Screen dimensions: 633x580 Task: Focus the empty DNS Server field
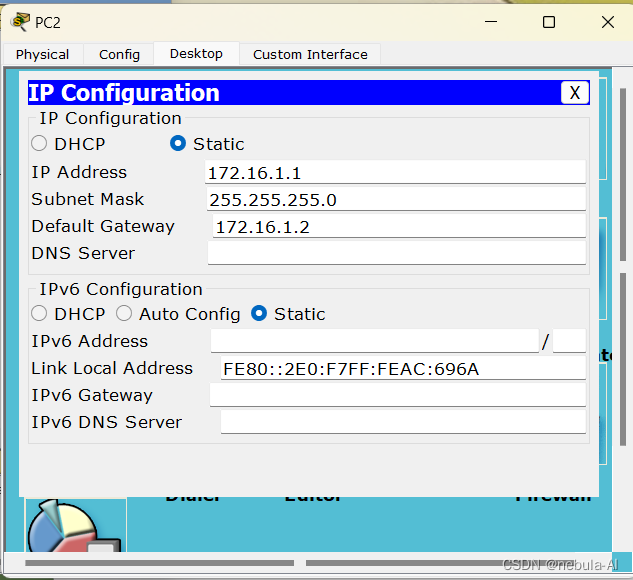397,253
